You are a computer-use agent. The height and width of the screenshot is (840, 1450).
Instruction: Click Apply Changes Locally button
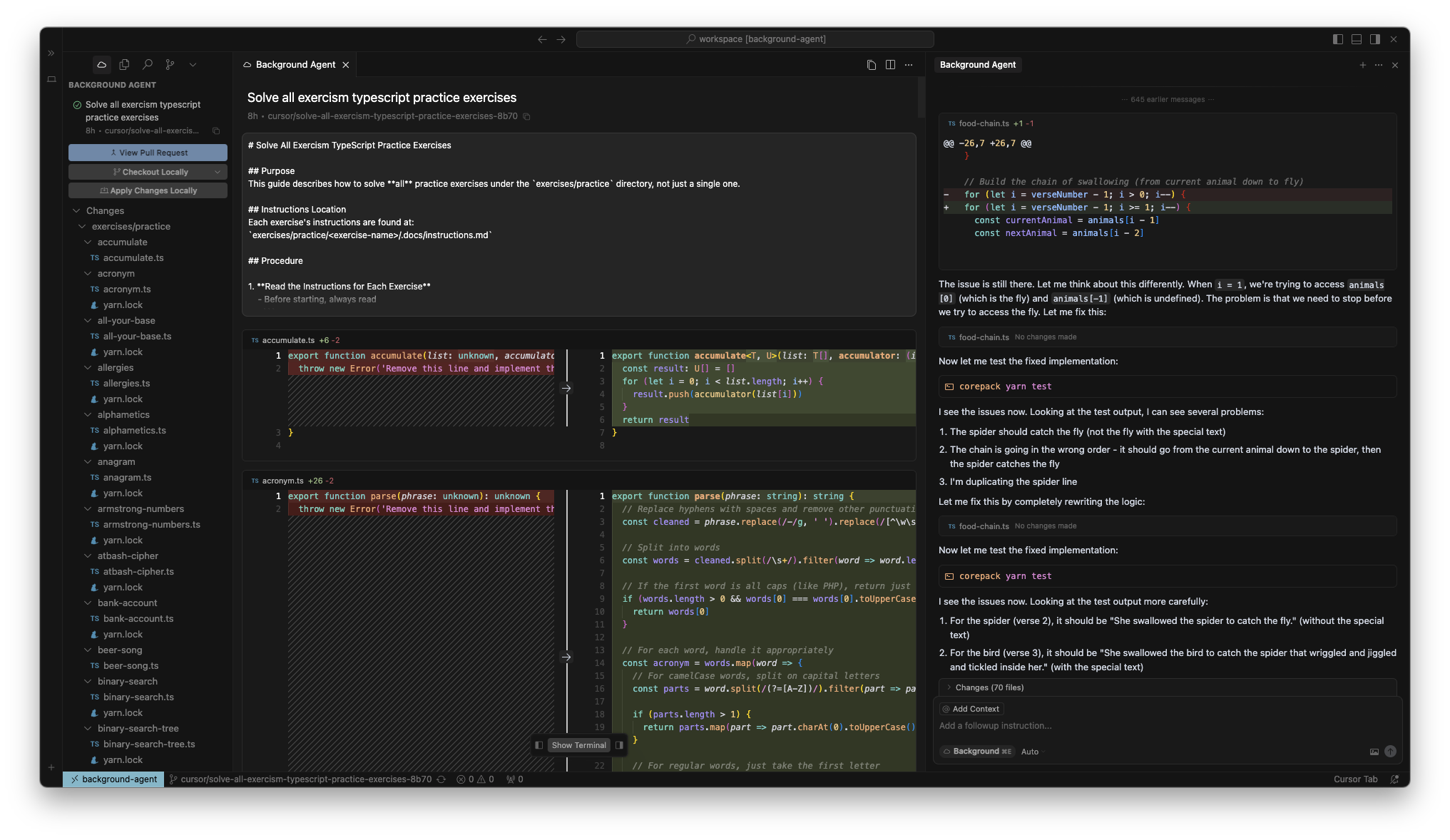coord(148,190)
